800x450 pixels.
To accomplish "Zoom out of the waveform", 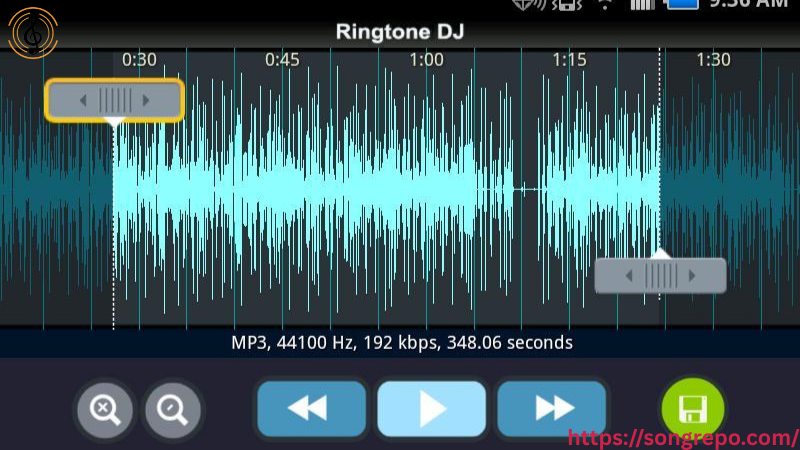I will pyautogui.click(x=173, y=410).
